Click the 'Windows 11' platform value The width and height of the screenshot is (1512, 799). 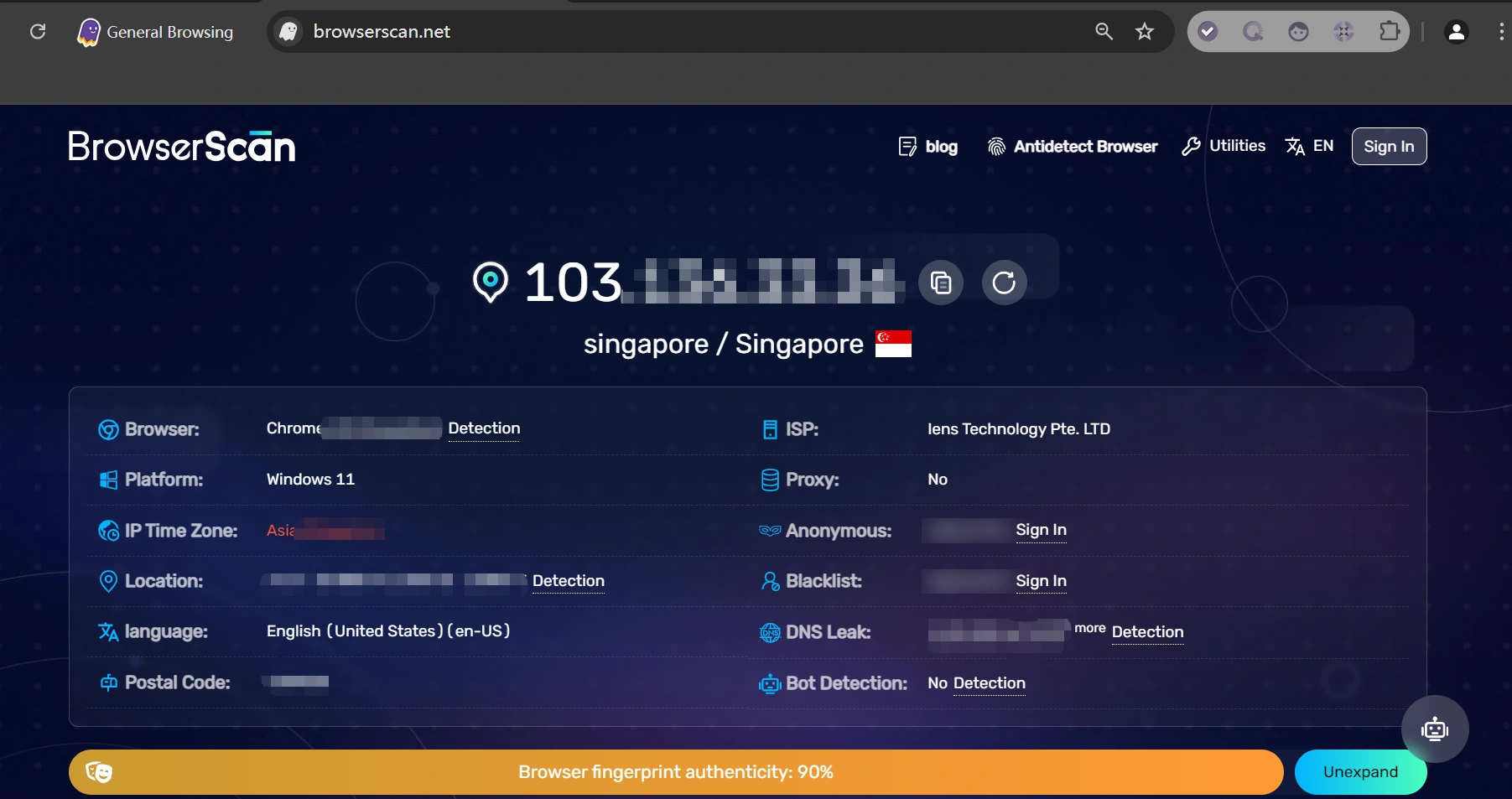click(x=310, y=480)
